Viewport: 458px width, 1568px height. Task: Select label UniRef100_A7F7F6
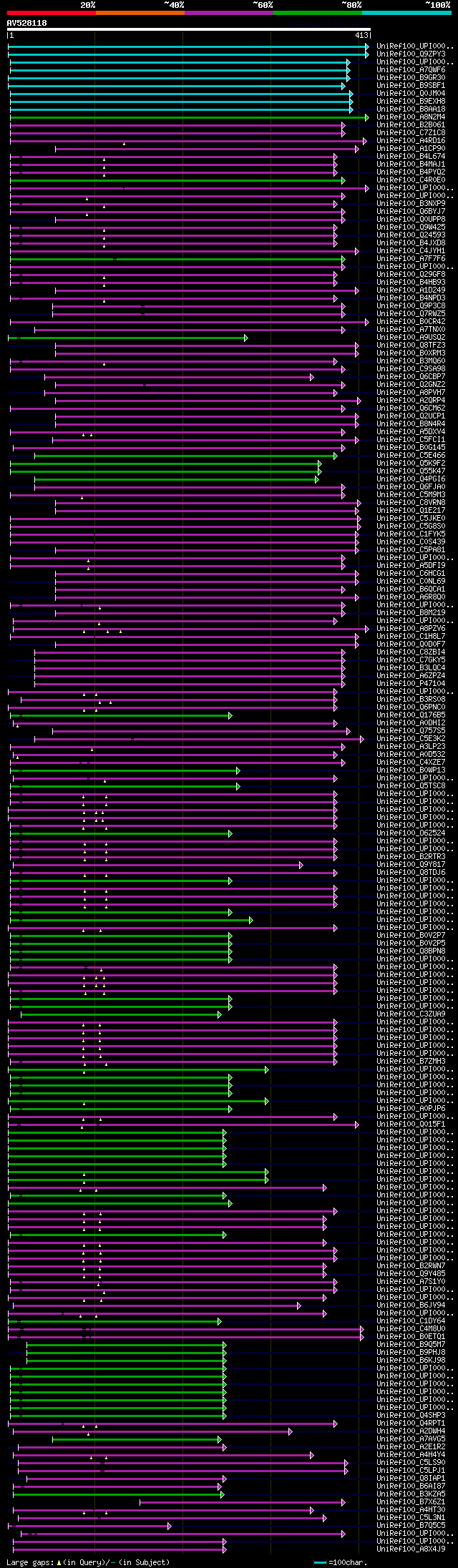point(411,258)
